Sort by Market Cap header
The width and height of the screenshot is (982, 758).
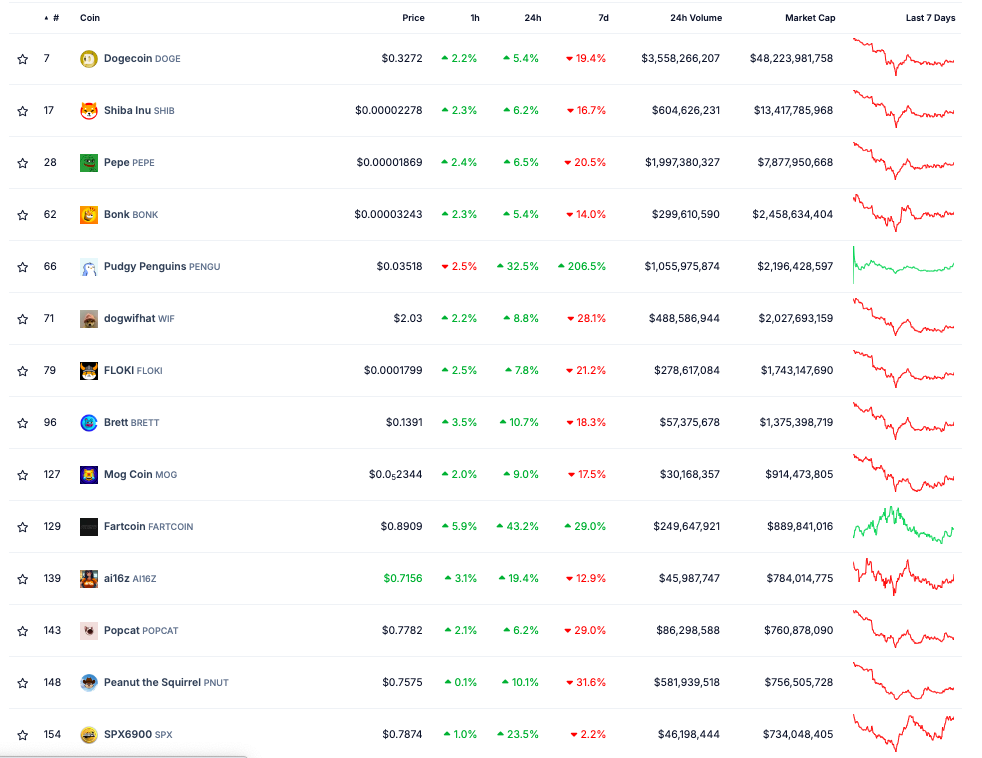coord(810,18)
